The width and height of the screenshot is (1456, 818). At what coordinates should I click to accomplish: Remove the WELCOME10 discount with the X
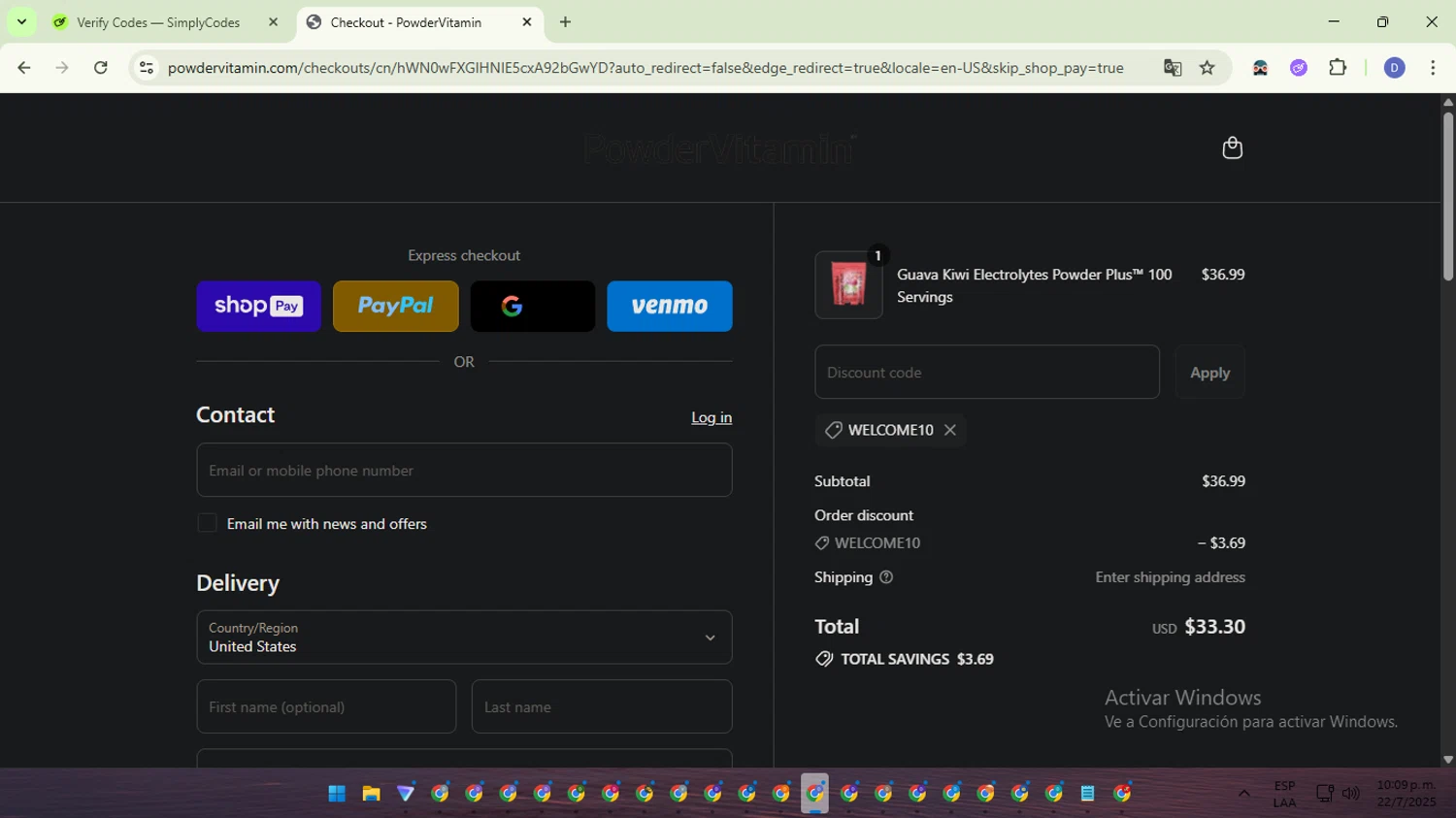950,430
